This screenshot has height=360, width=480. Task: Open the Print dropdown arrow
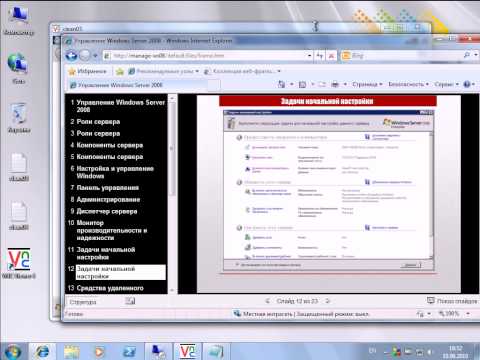click(345, 85)
